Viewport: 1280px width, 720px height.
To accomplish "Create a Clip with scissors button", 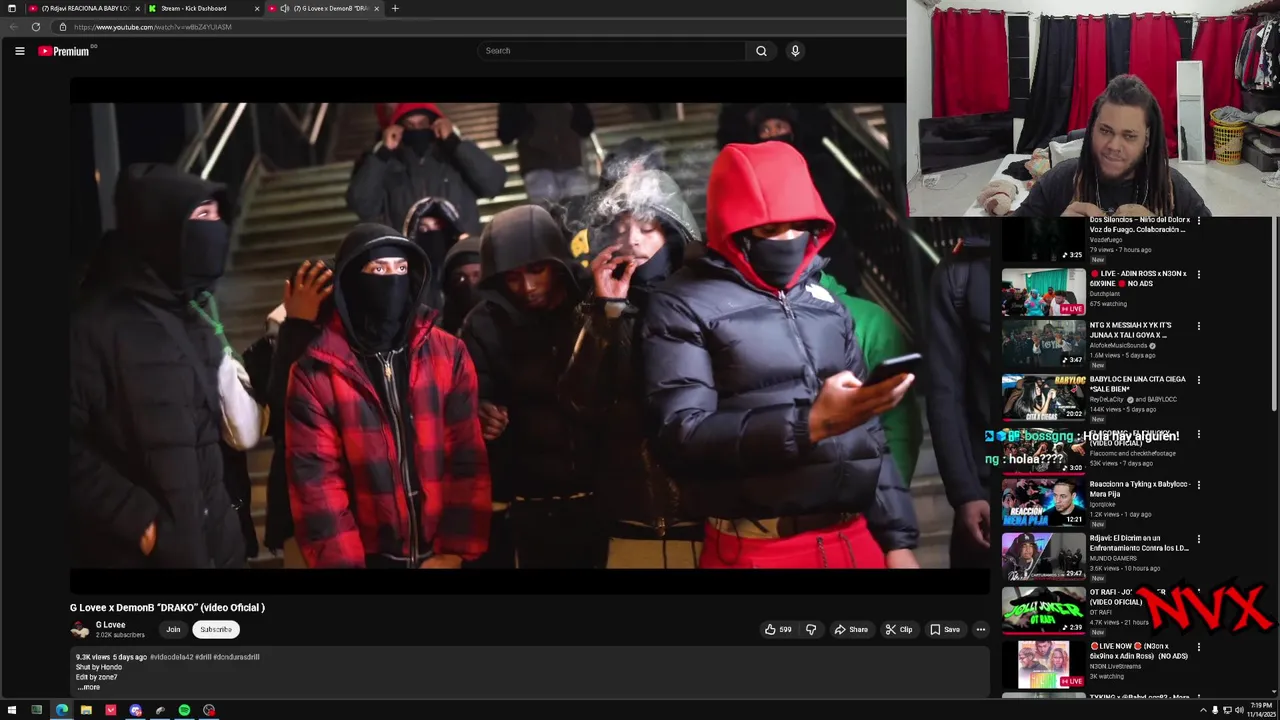I will pyautogui.click(x=898, y=630).
